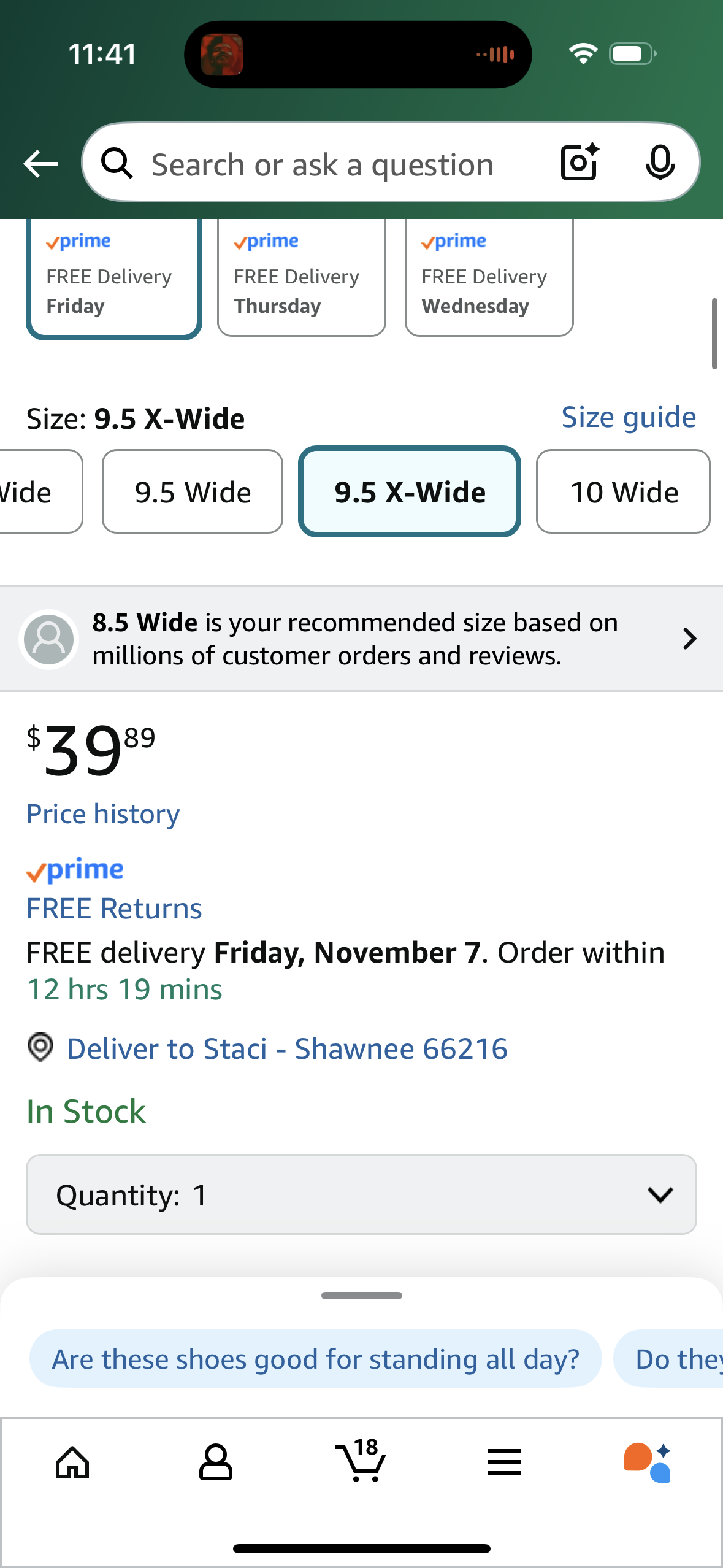Launch the Rufus AI assistant icon
Viewport: 723px width, 1568px height.
click(x=648, y=1462)
